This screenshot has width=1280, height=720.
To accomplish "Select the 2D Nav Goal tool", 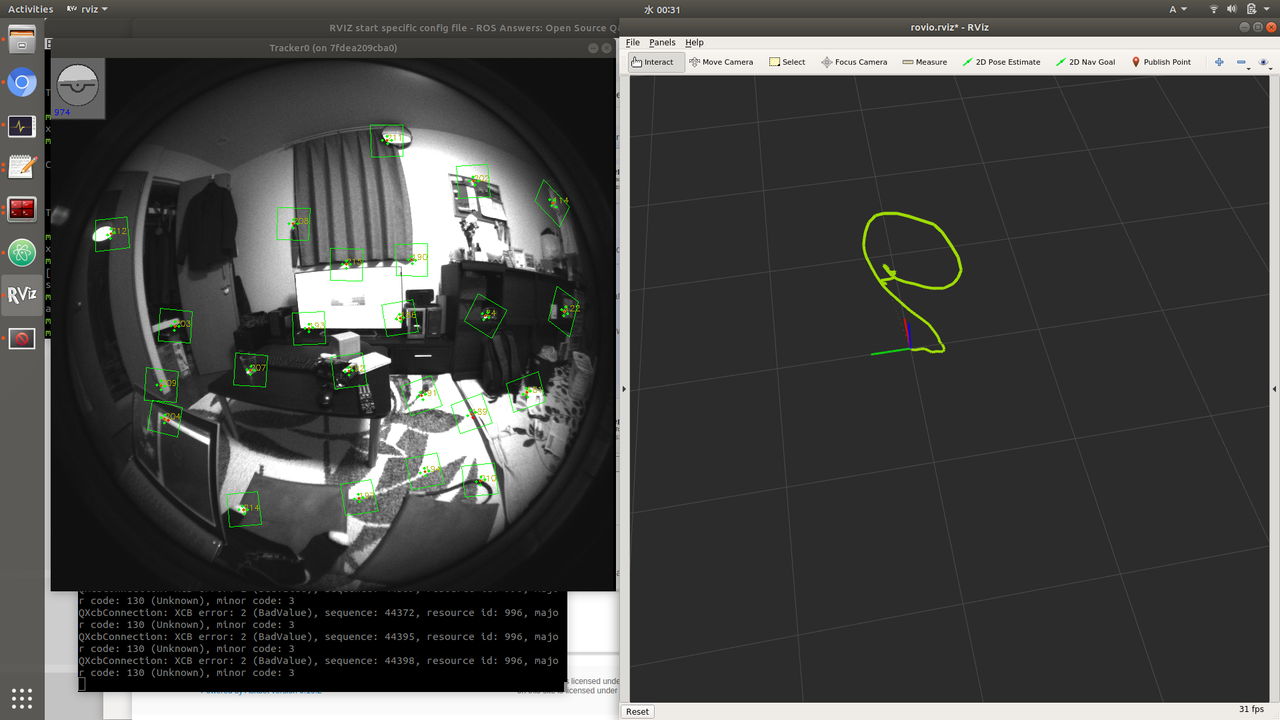I will point(1086,61).
